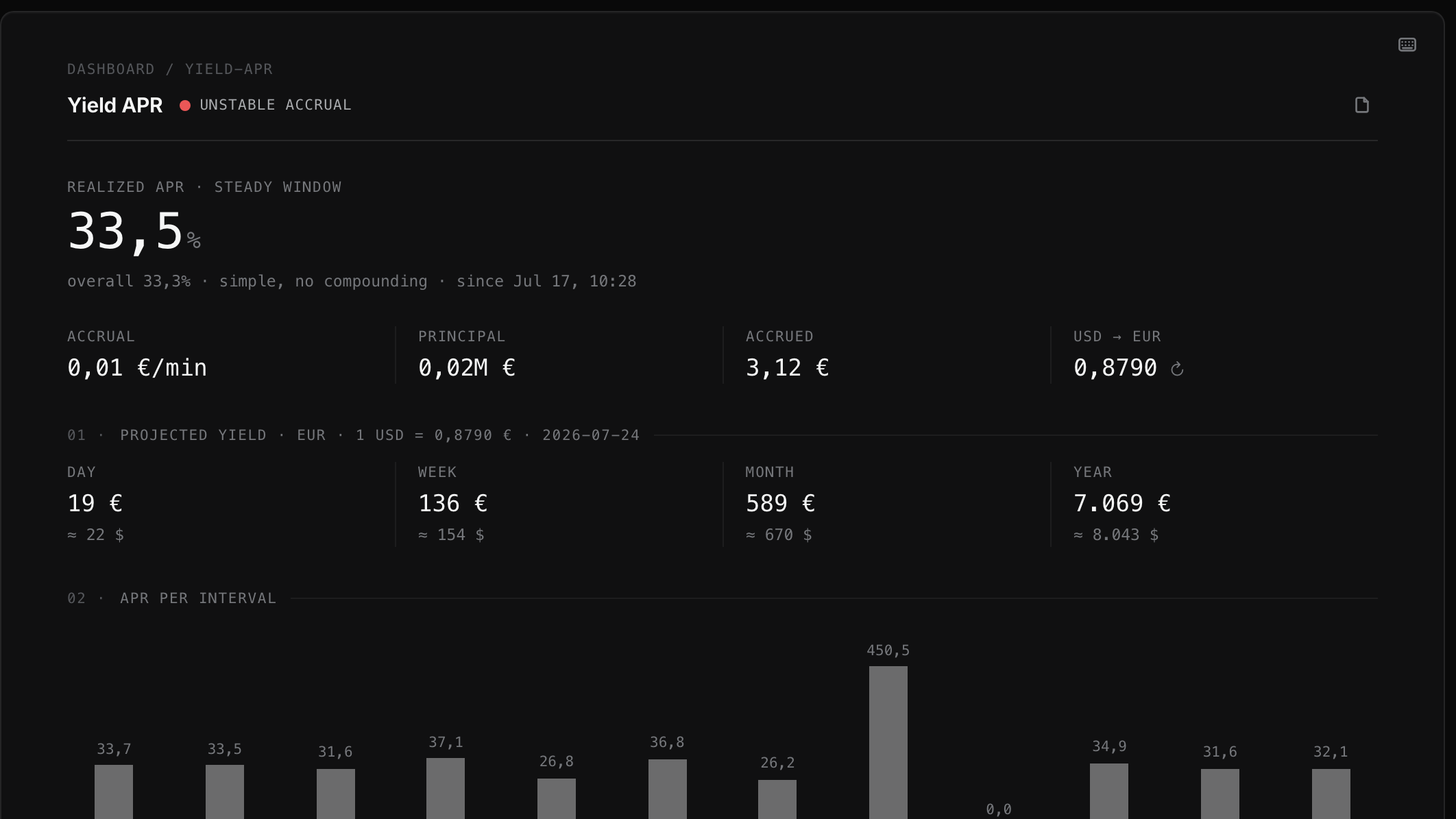This screenshot has height=819, width=1456.
Task: Click the ≈ 670 $ monthly conversion
Action: coord(779,535)
